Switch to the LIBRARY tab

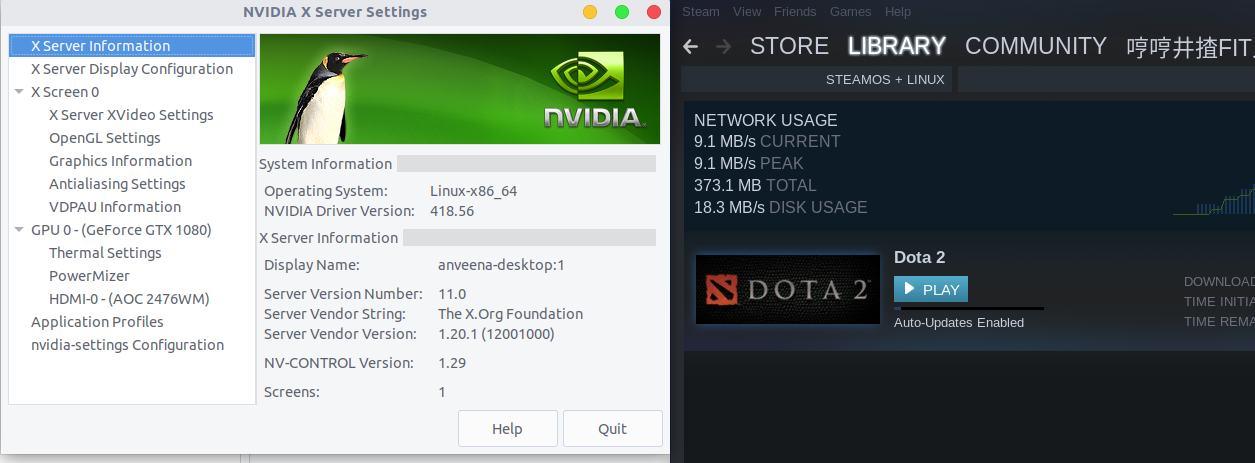tap(896, 47)
